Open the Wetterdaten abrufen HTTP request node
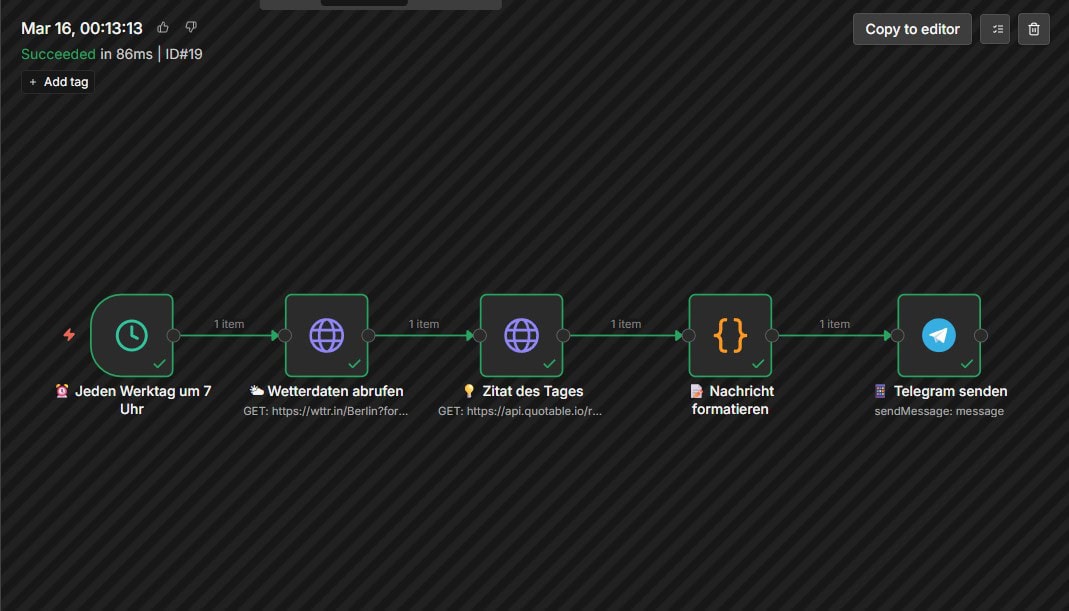Screen dimensions: 1069x611 pos(326,334)
